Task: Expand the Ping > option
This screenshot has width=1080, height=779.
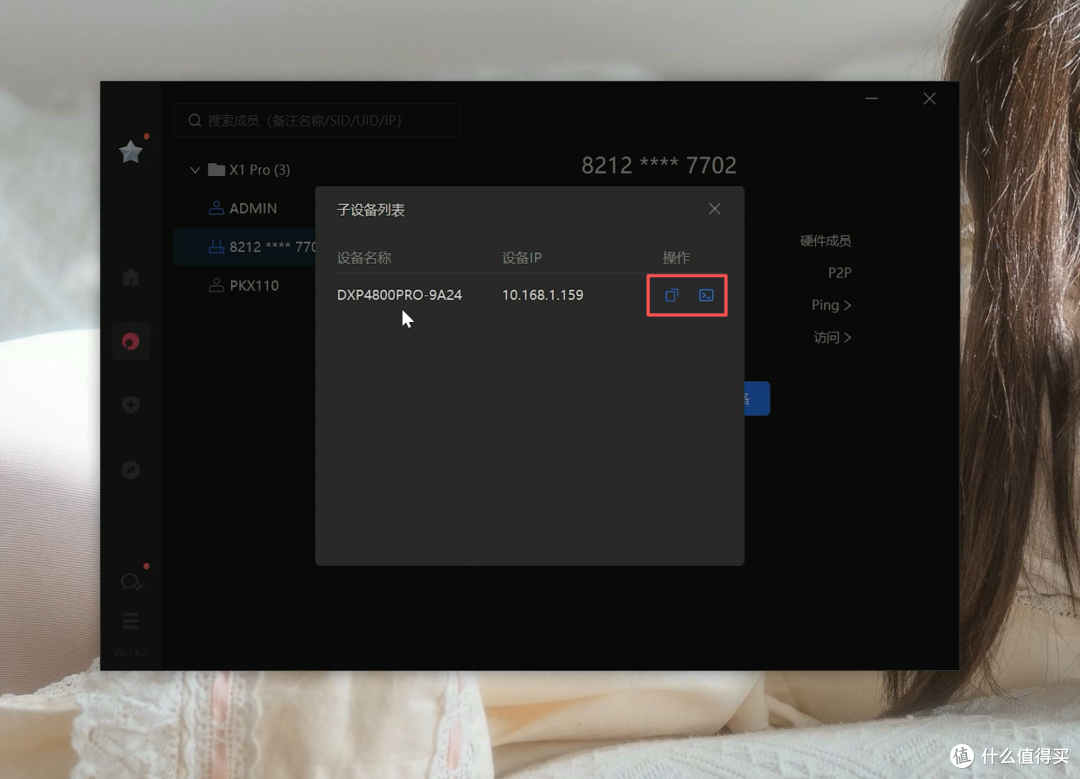Action: [x=831, y=304]
